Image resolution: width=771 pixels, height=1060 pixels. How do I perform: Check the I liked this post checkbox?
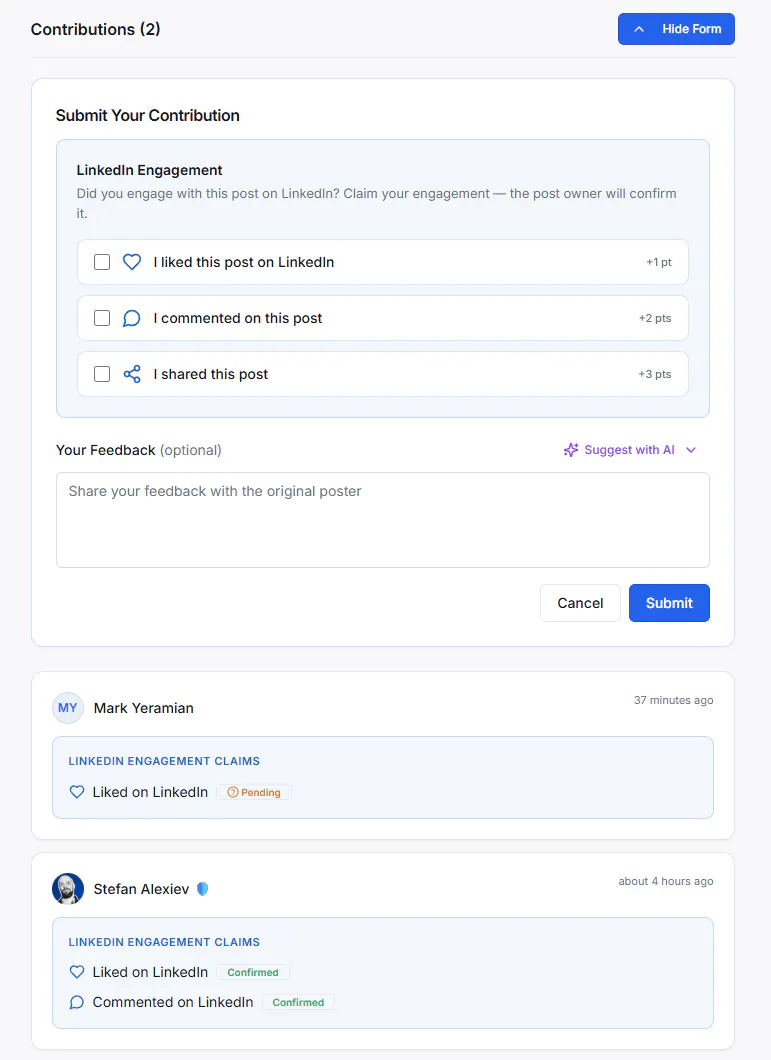pyautogui.click(x=102, y=262)
